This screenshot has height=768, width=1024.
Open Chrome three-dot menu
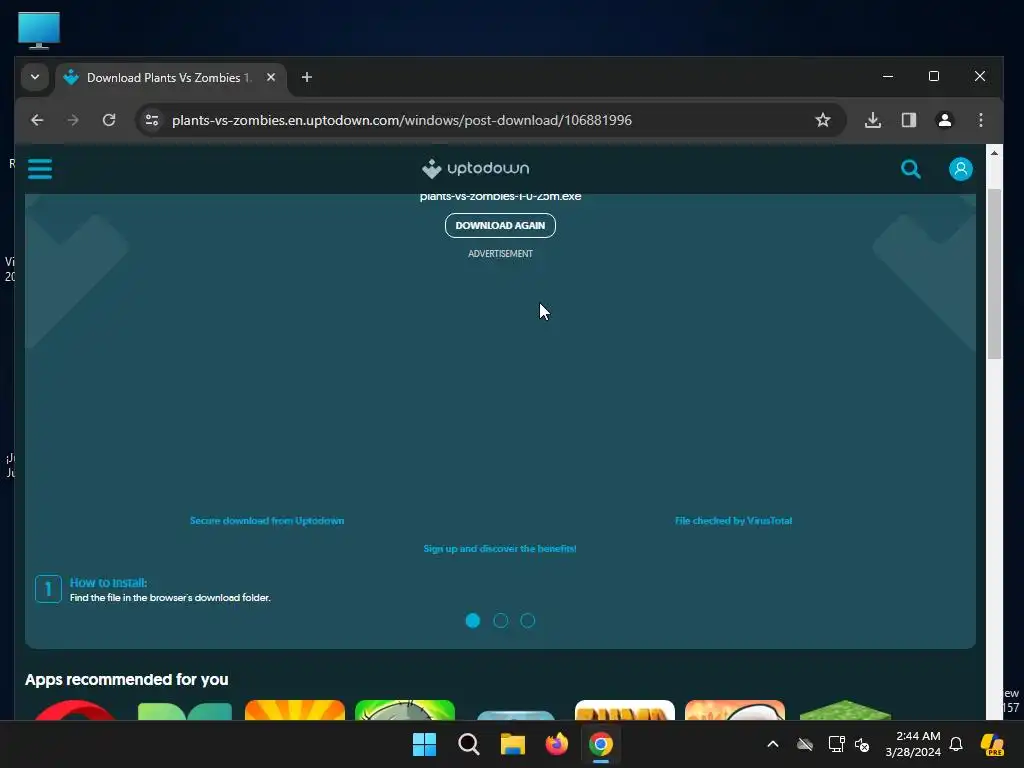pyautogui.click(x=981, y=120)
